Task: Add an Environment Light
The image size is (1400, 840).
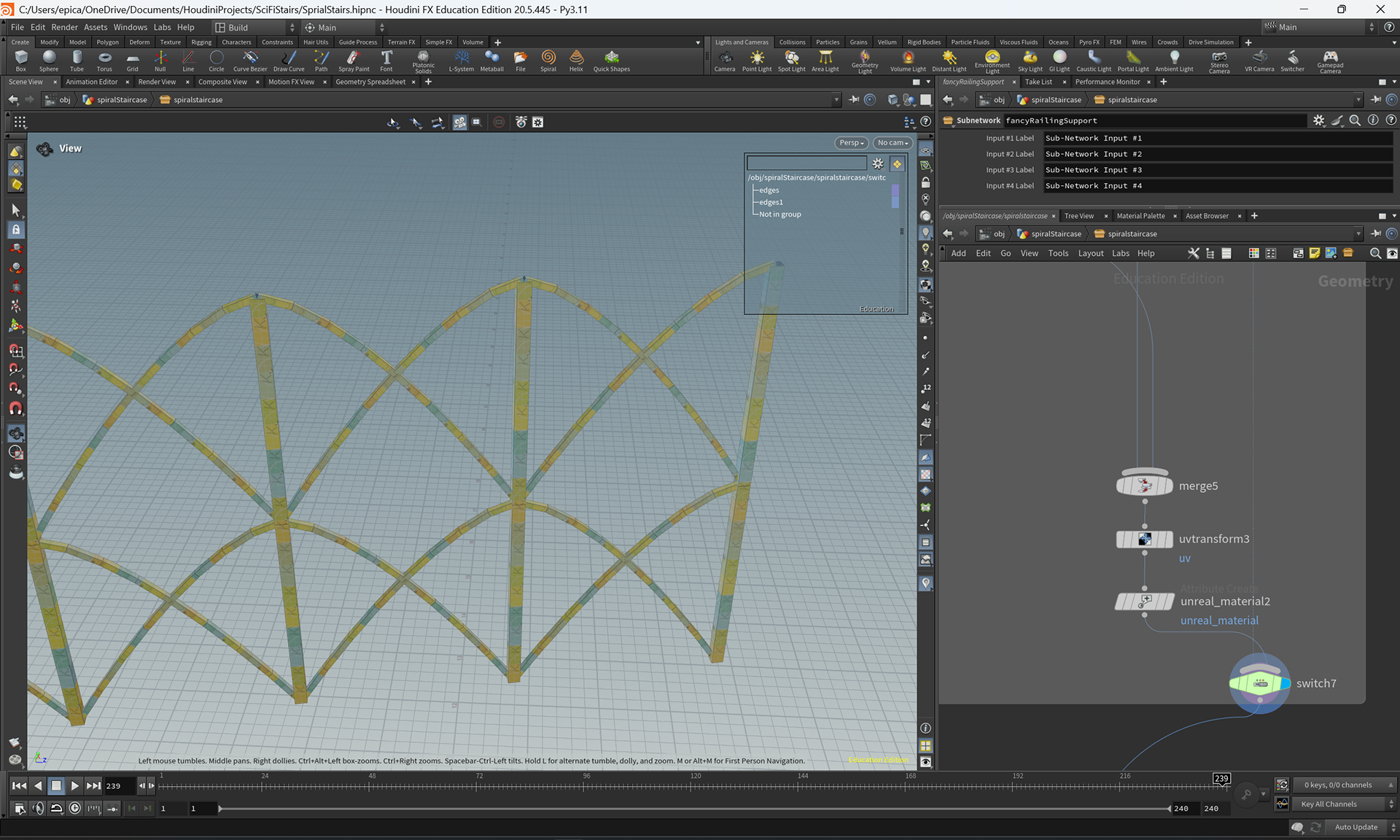Action: 992,62
